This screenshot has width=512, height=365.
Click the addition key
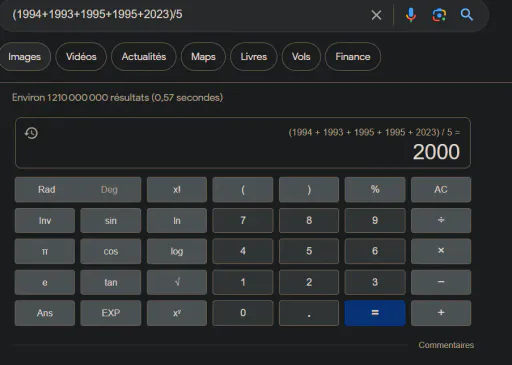pos(441,313)
